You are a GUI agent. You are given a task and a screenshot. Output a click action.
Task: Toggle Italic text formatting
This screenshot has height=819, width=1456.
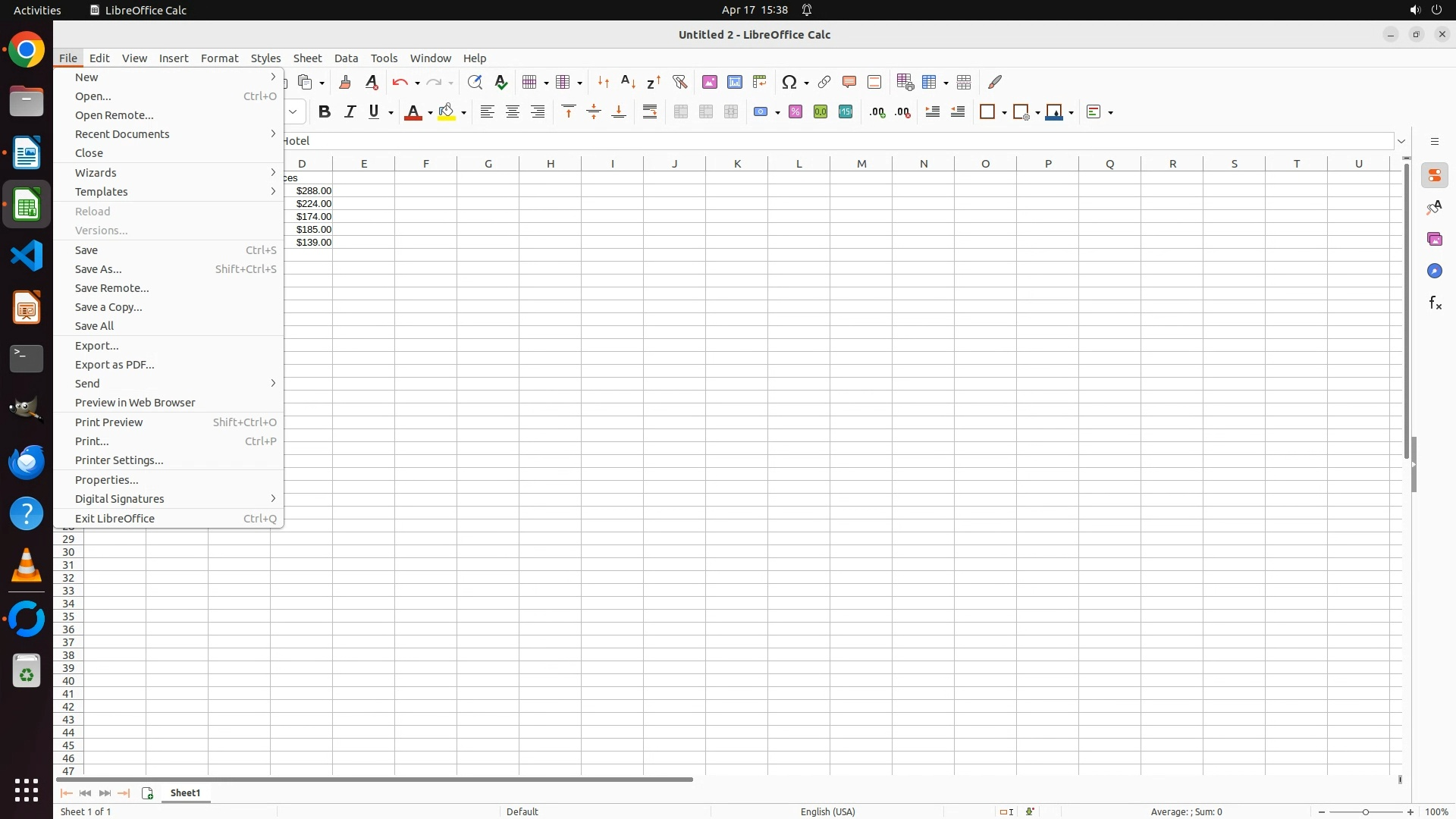(x=350, y=112)
